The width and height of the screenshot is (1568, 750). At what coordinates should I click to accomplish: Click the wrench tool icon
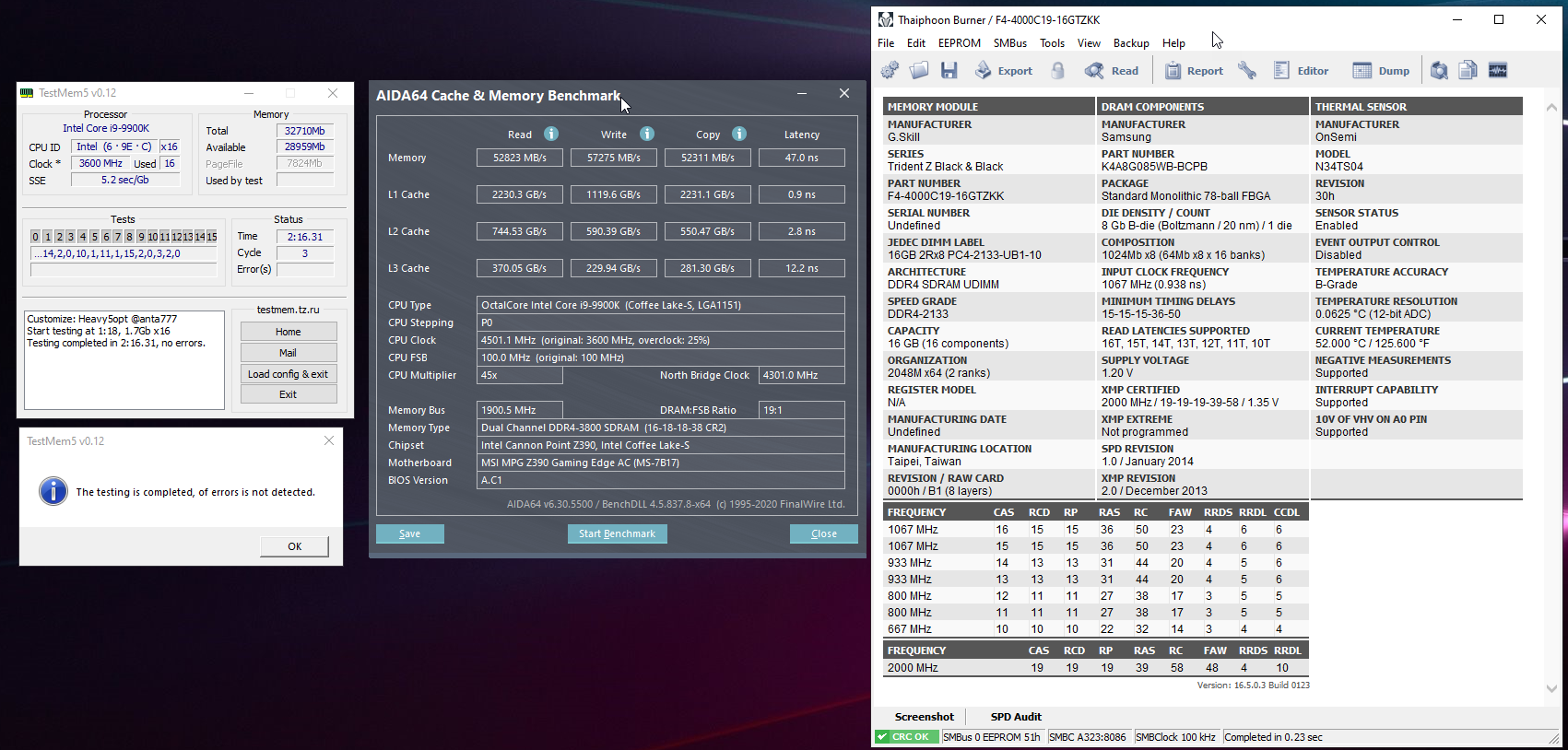click(1247, 71)
